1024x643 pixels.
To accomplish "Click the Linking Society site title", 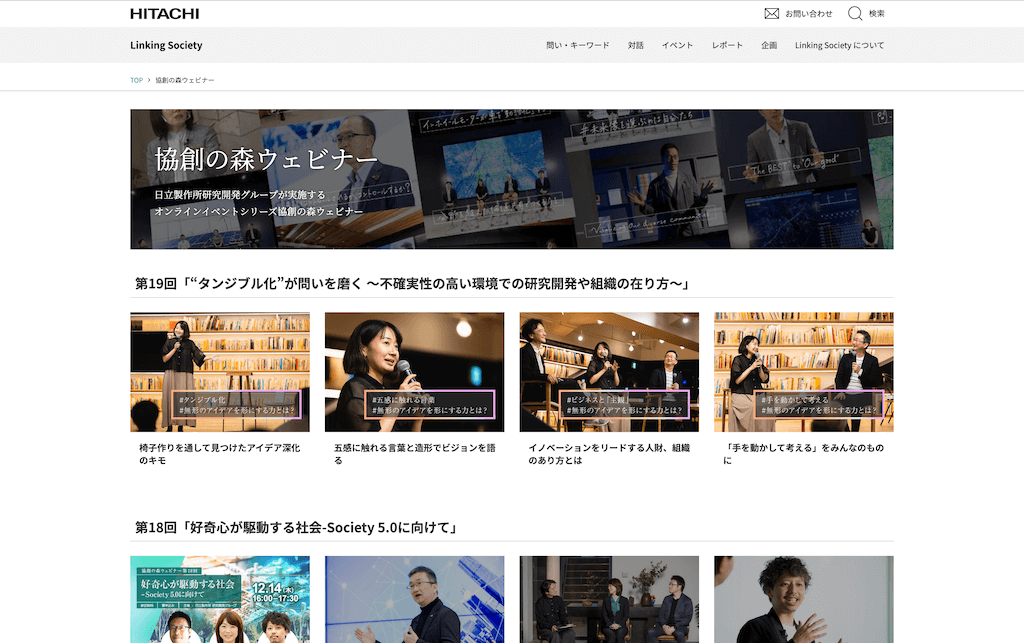I will [165, 45].
